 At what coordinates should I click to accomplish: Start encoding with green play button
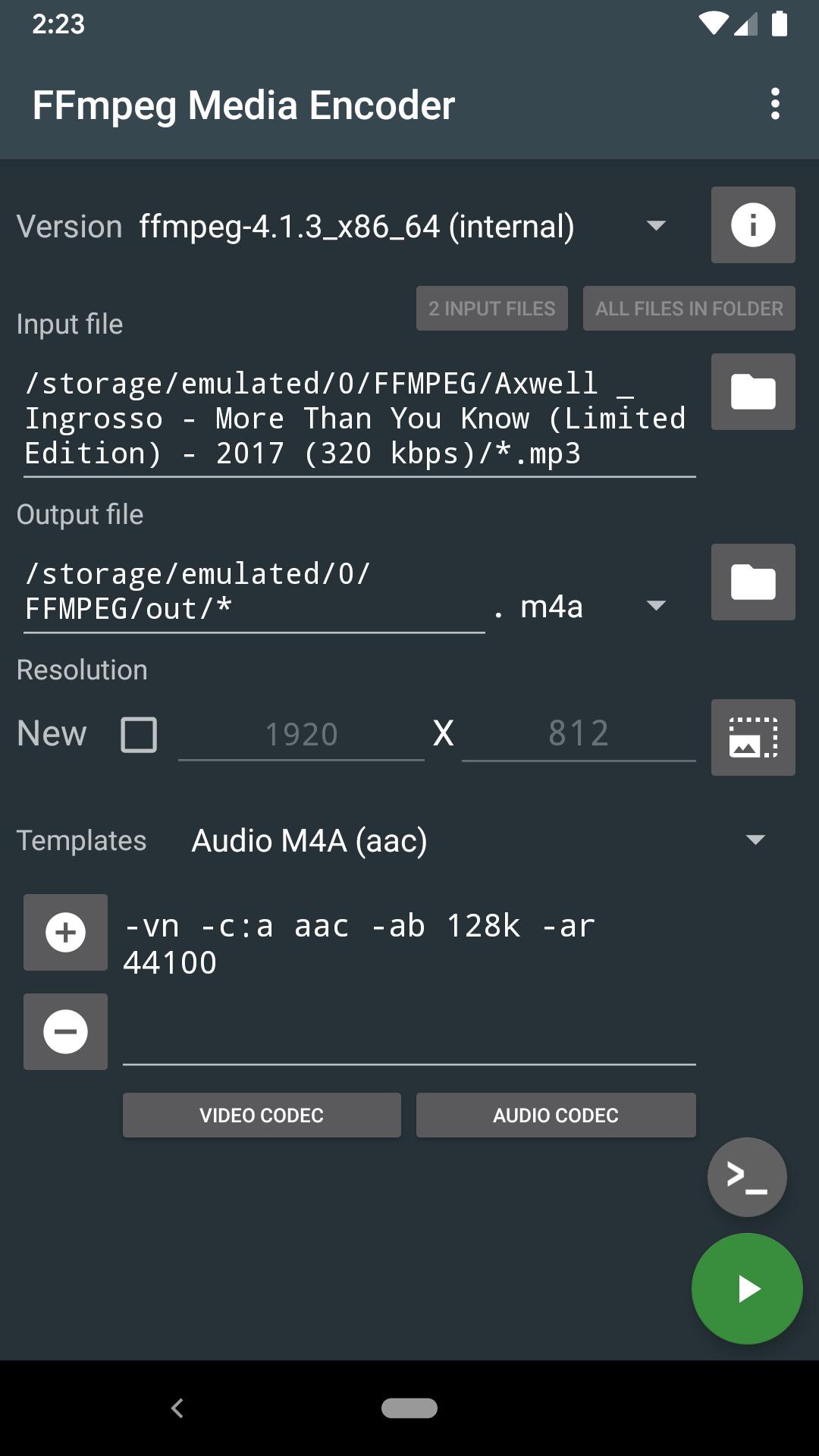(x=746, y=1288)
